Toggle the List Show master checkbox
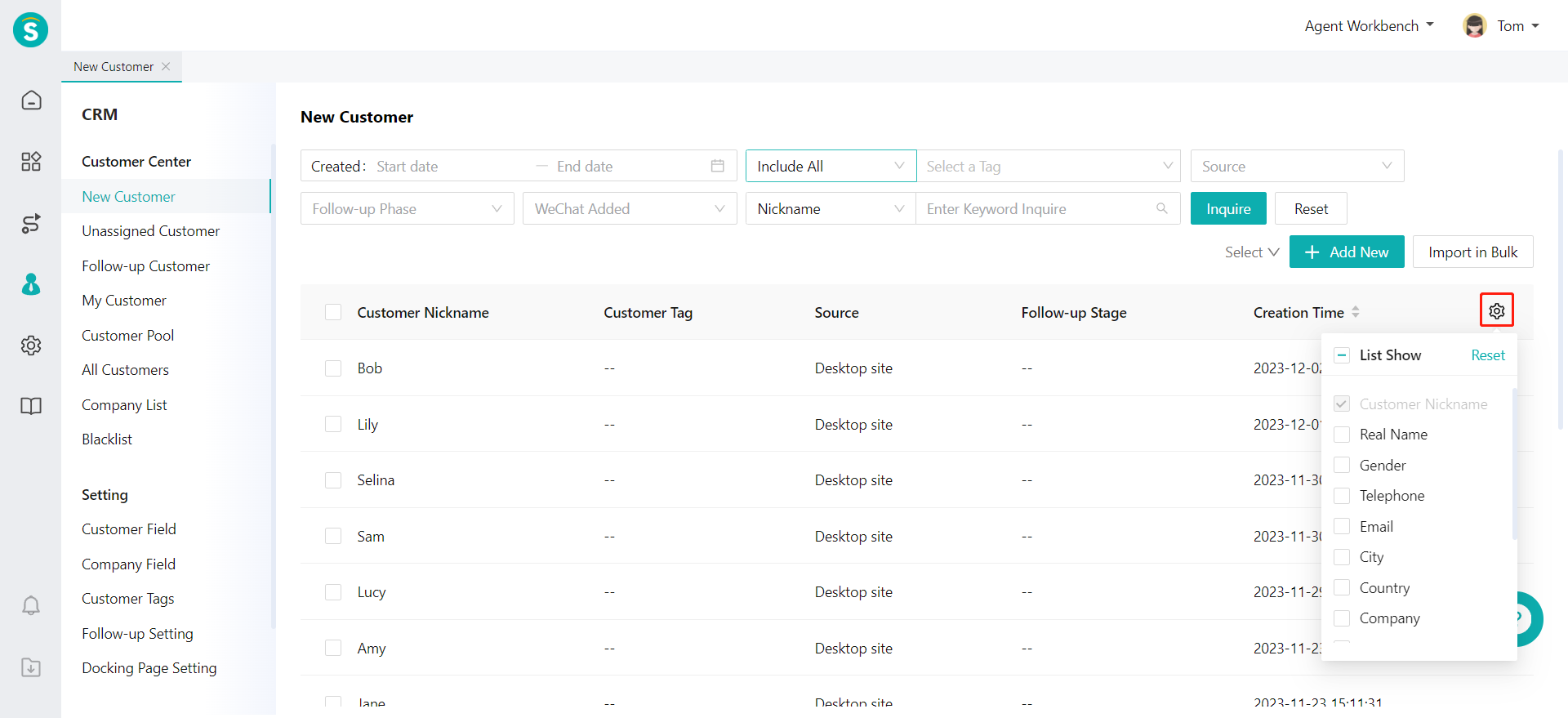Screen dimensions: 1568x718 coord(1342,355)
